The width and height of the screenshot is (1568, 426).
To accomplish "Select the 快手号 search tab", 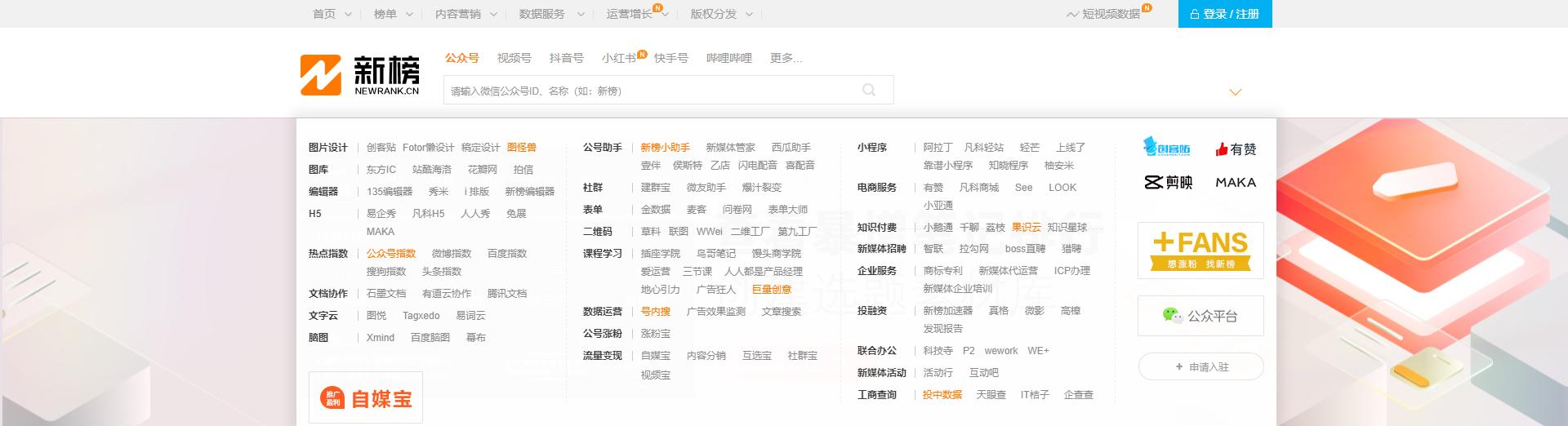I will point(671,58).
